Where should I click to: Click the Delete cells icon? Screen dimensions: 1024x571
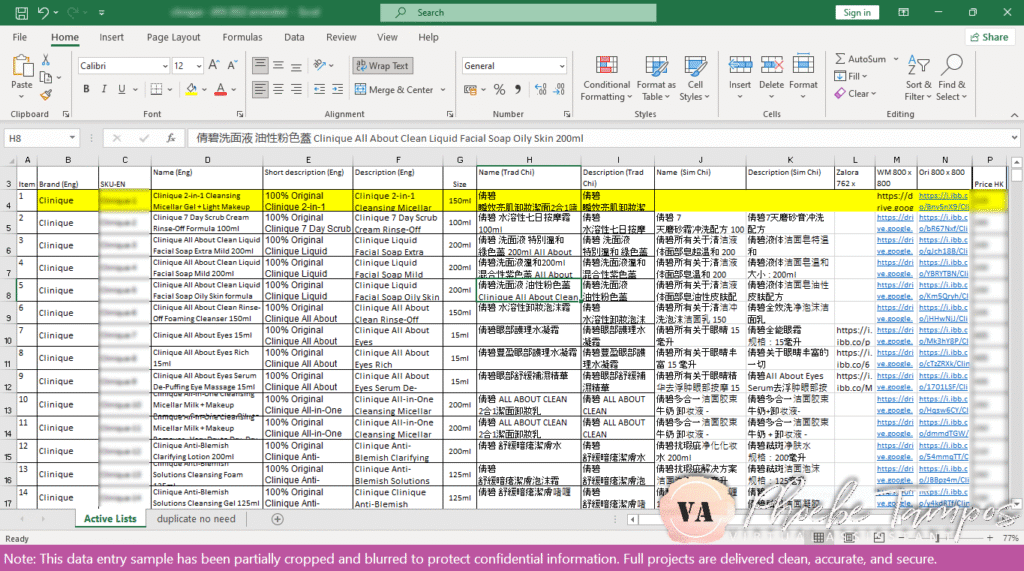pos(771,65)
